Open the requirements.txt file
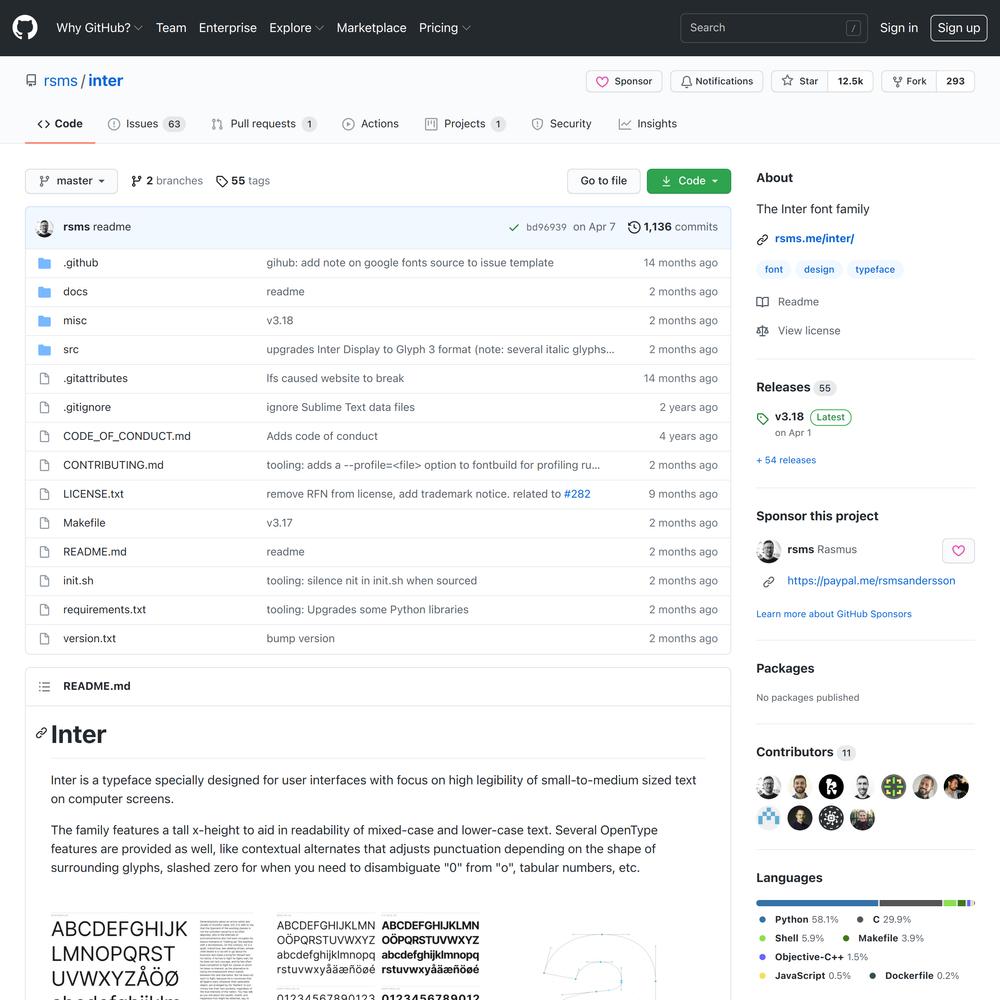The height and width of the screenshot is (1000, 1000). coord(105,610)
